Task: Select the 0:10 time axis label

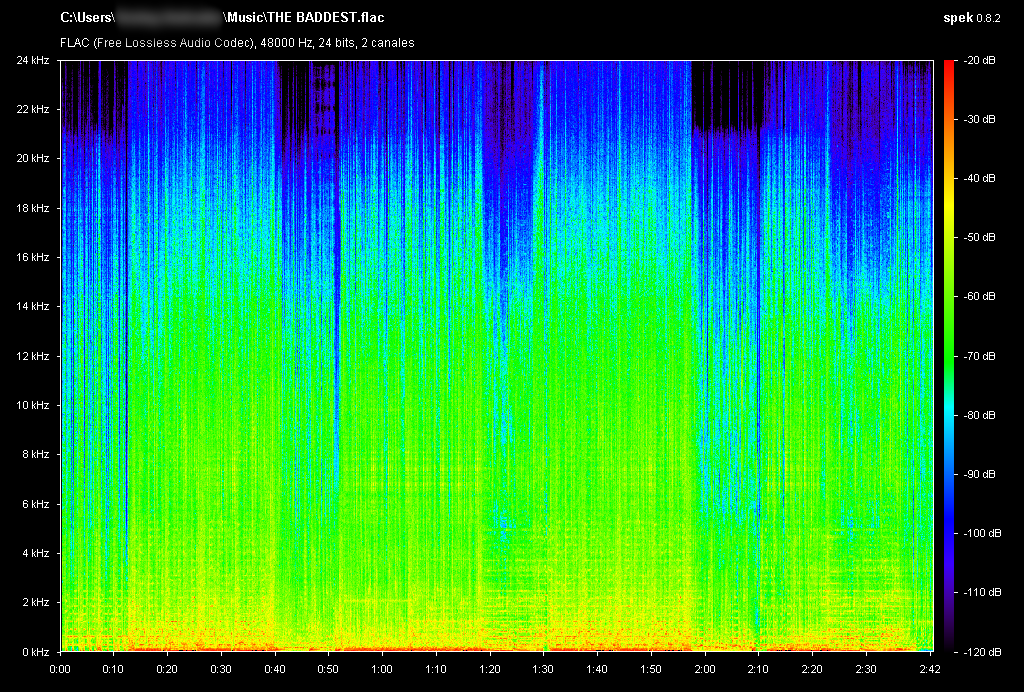Action: [114, 669]
